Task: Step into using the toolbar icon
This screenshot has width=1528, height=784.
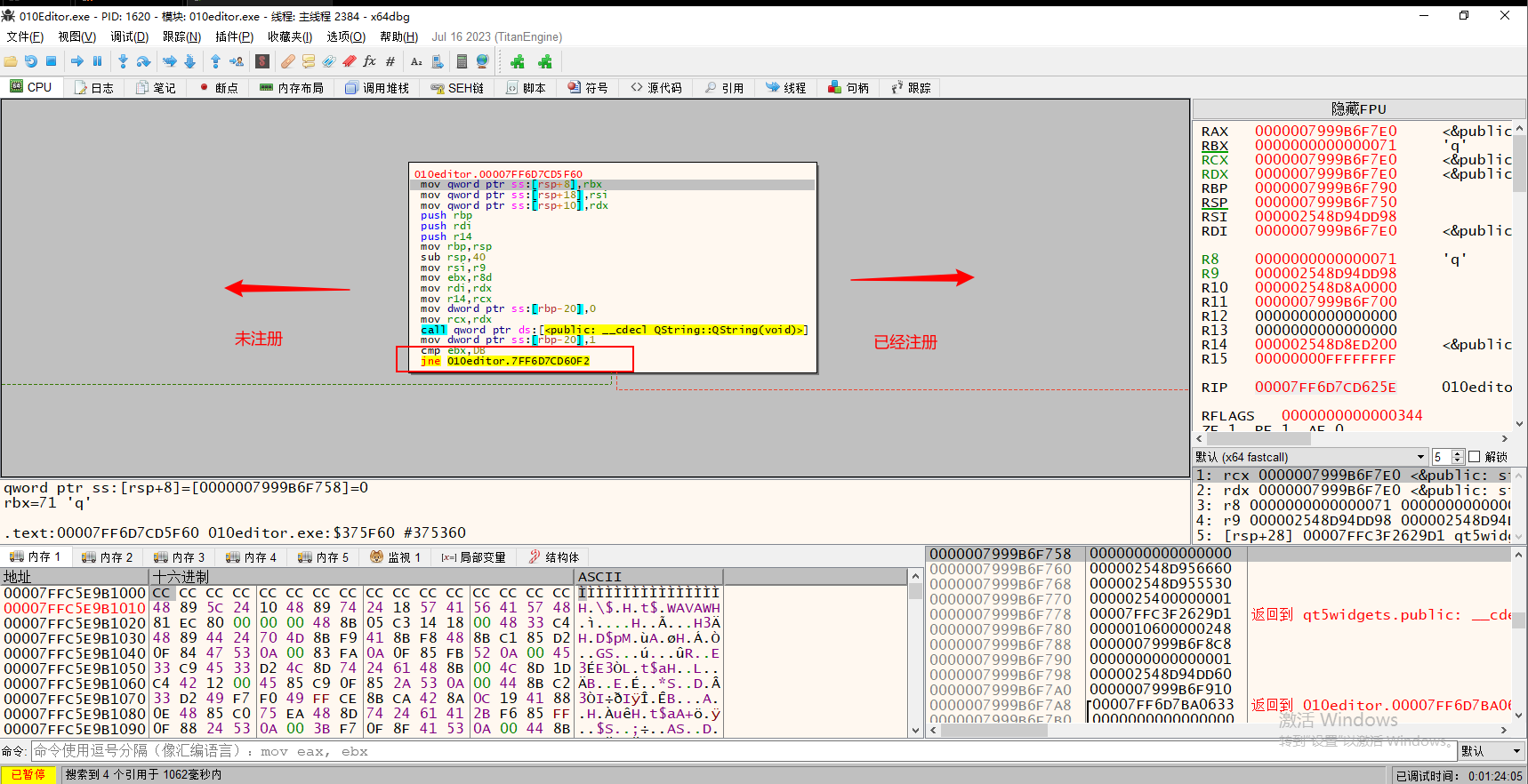Action: tap(123, 61)
